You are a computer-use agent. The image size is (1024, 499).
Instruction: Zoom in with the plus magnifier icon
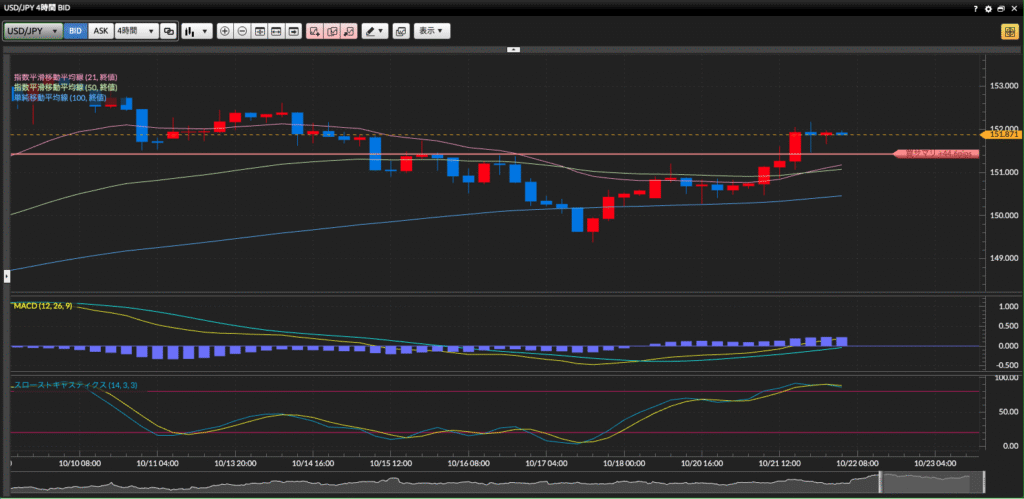pyautogui.click(x=225, y=31)
